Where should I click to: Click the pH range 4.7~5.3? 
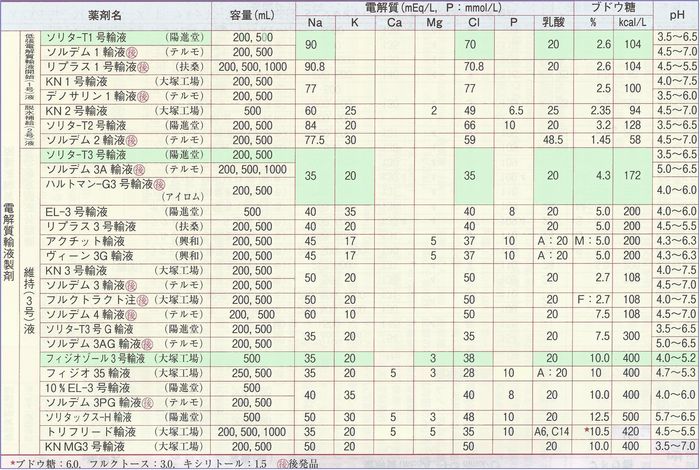[x=676, y=373]
